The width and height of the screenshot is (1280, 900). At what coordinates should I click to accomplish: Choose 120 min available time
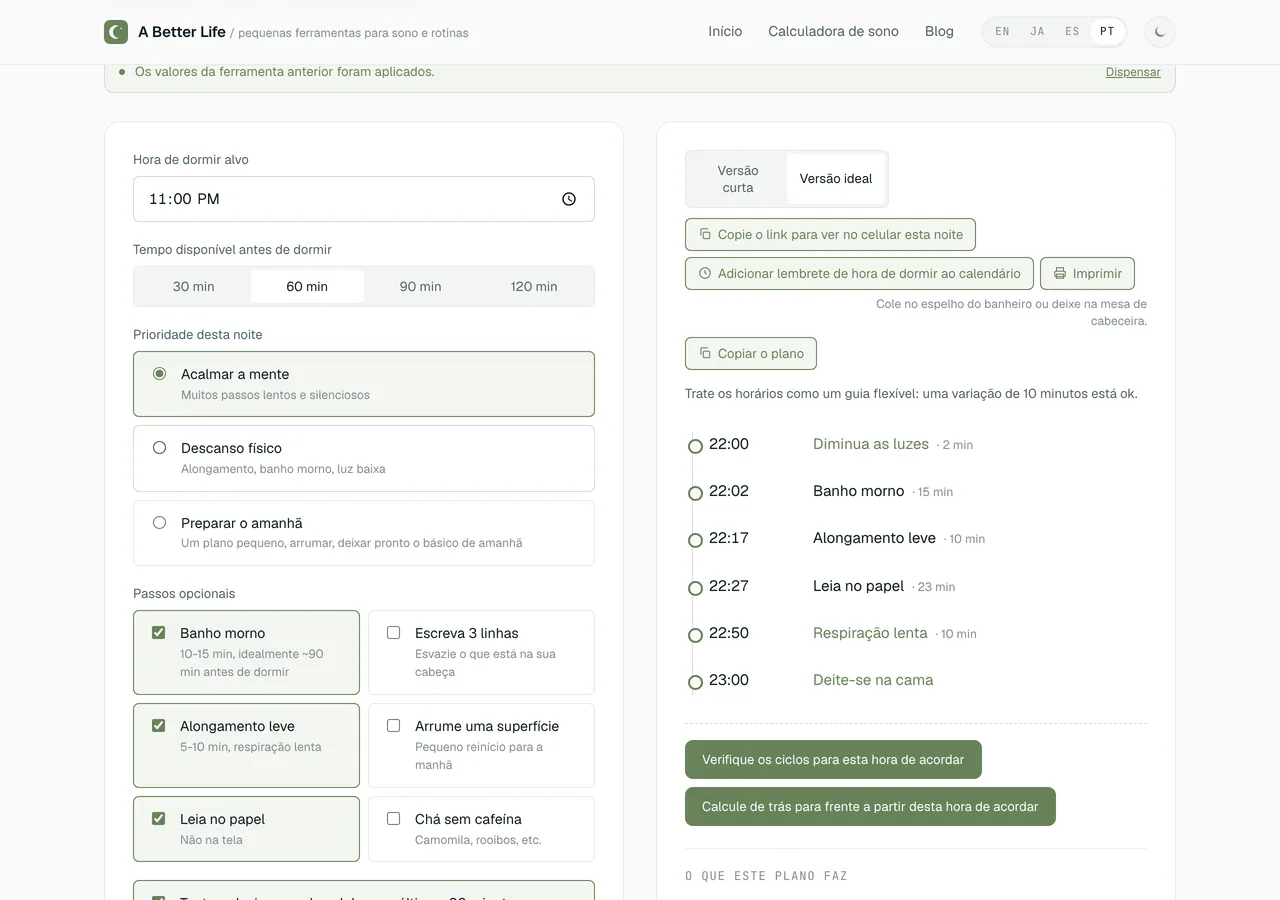click(534, 286)
